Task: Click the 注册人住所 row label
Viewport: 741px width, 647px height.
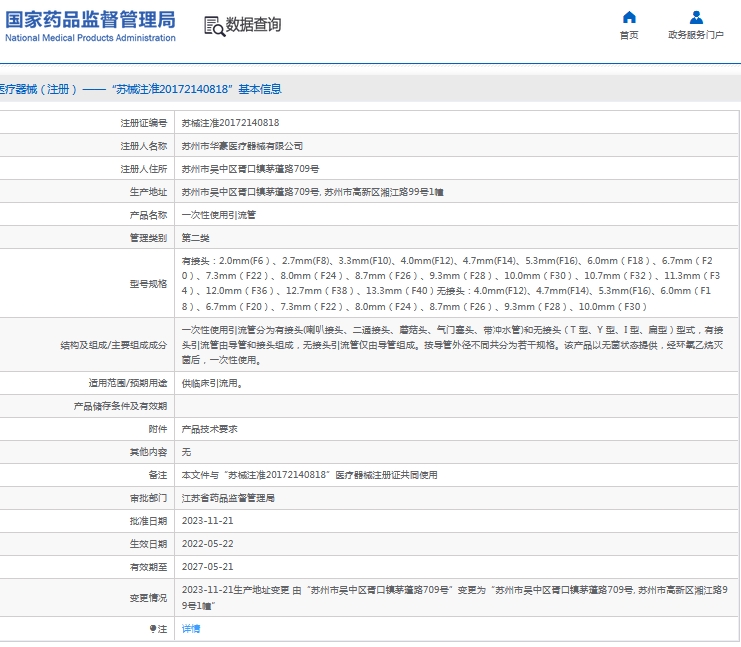Action: (x=144, y=169)
